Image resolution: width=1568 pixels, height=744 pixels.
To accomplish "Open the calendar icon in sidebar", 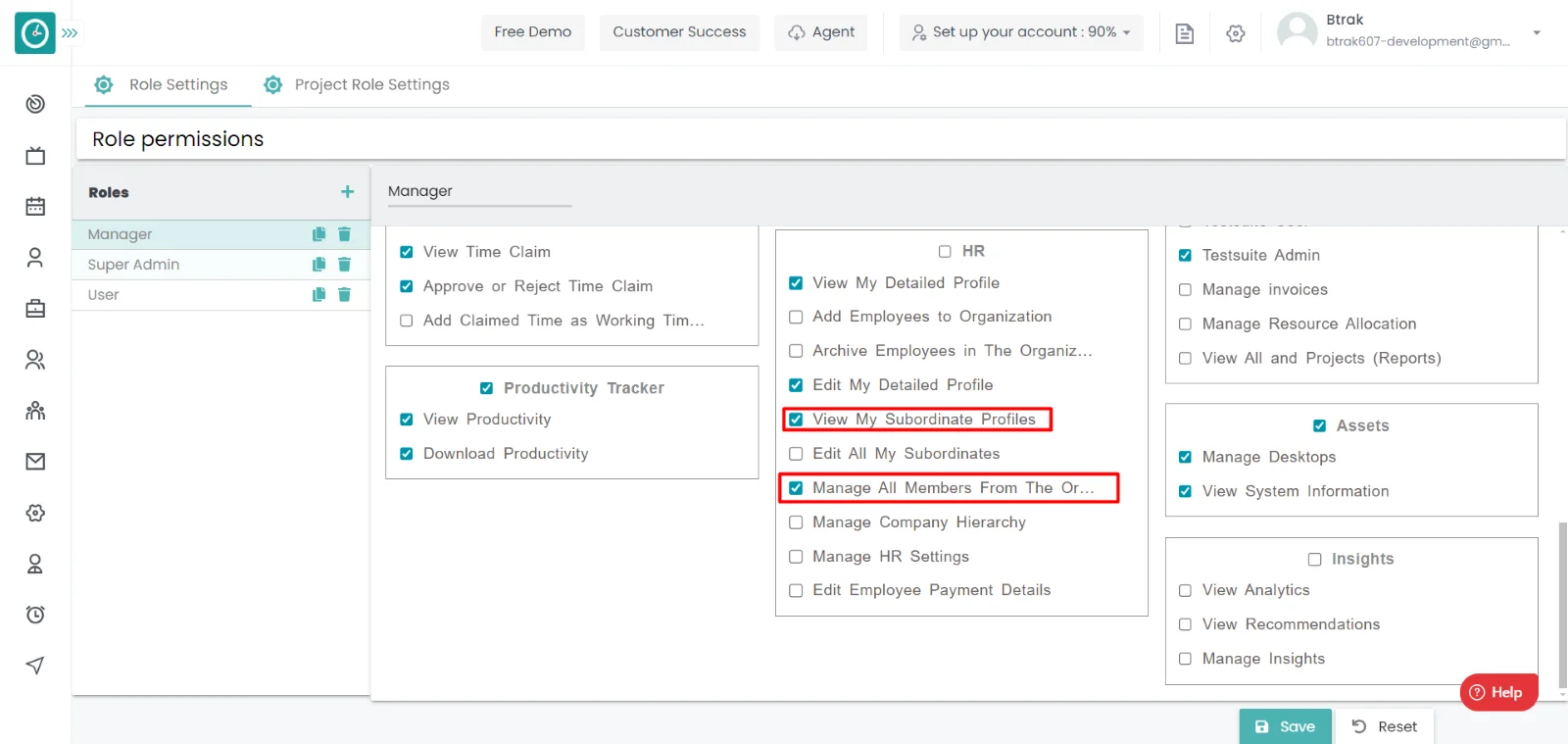I will click(35, 207).
